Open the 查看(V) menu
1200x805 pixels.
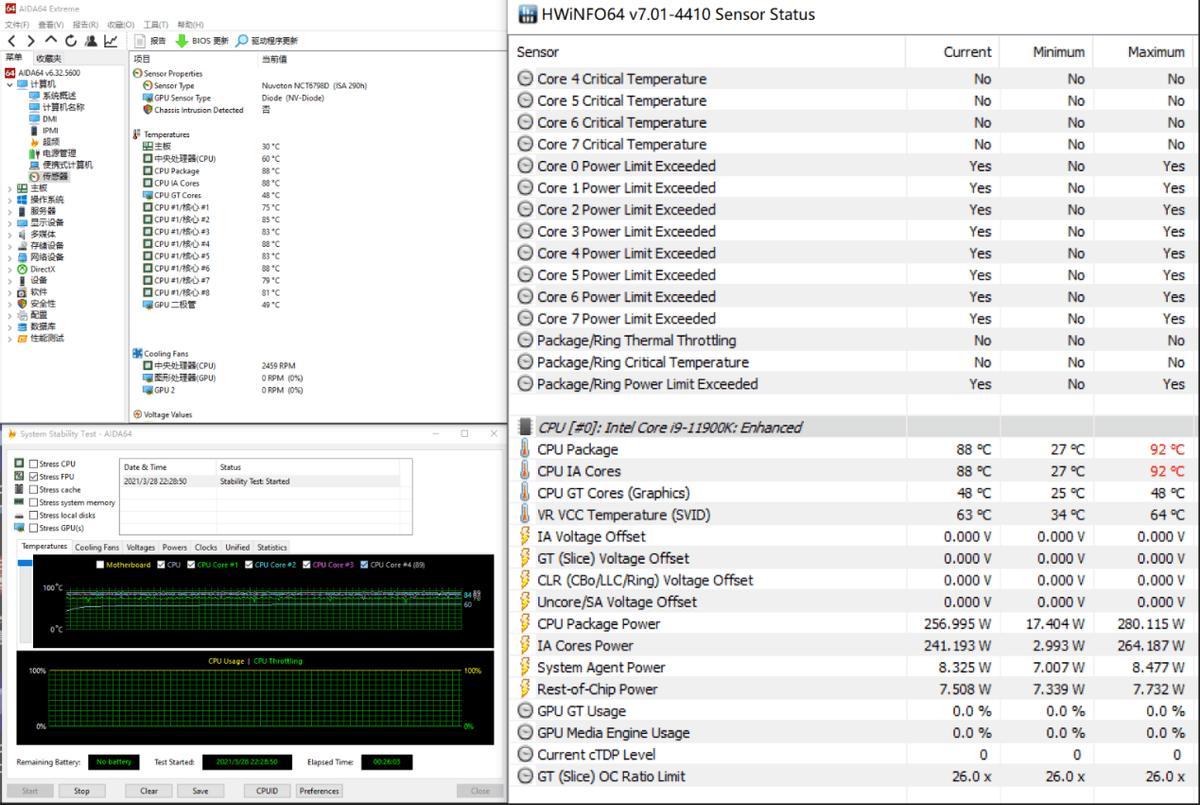51,24
